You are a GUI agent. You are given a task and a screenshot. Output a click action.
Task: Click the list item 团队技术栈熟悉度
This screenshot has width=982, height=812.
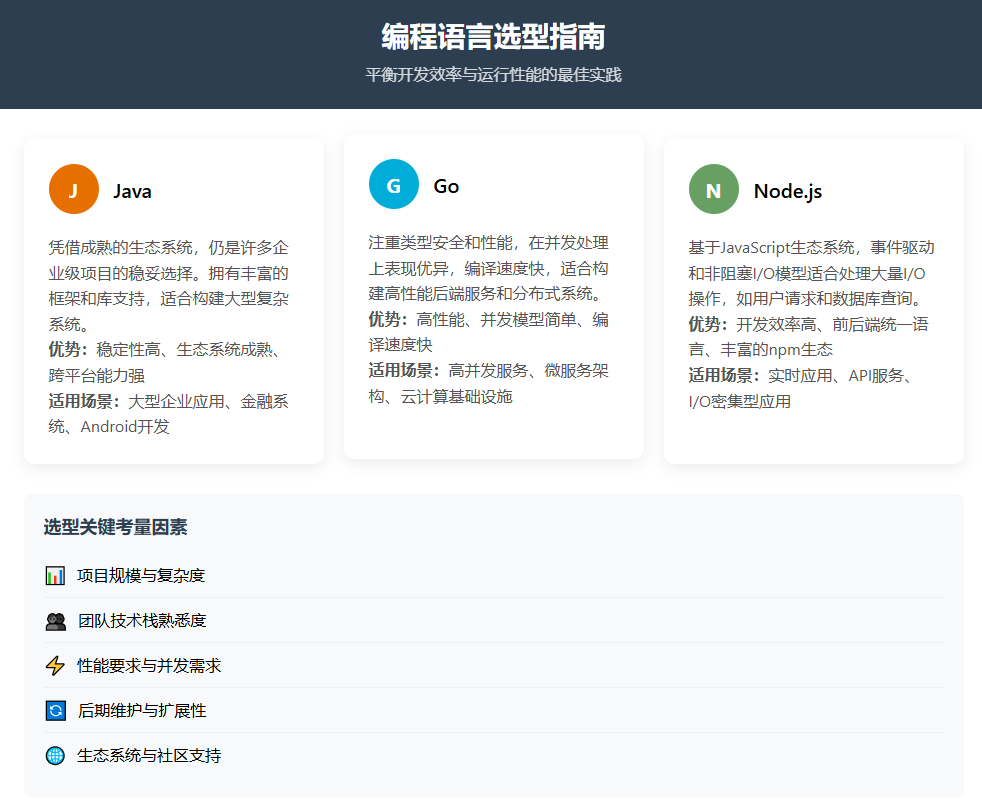click(494, 620)
